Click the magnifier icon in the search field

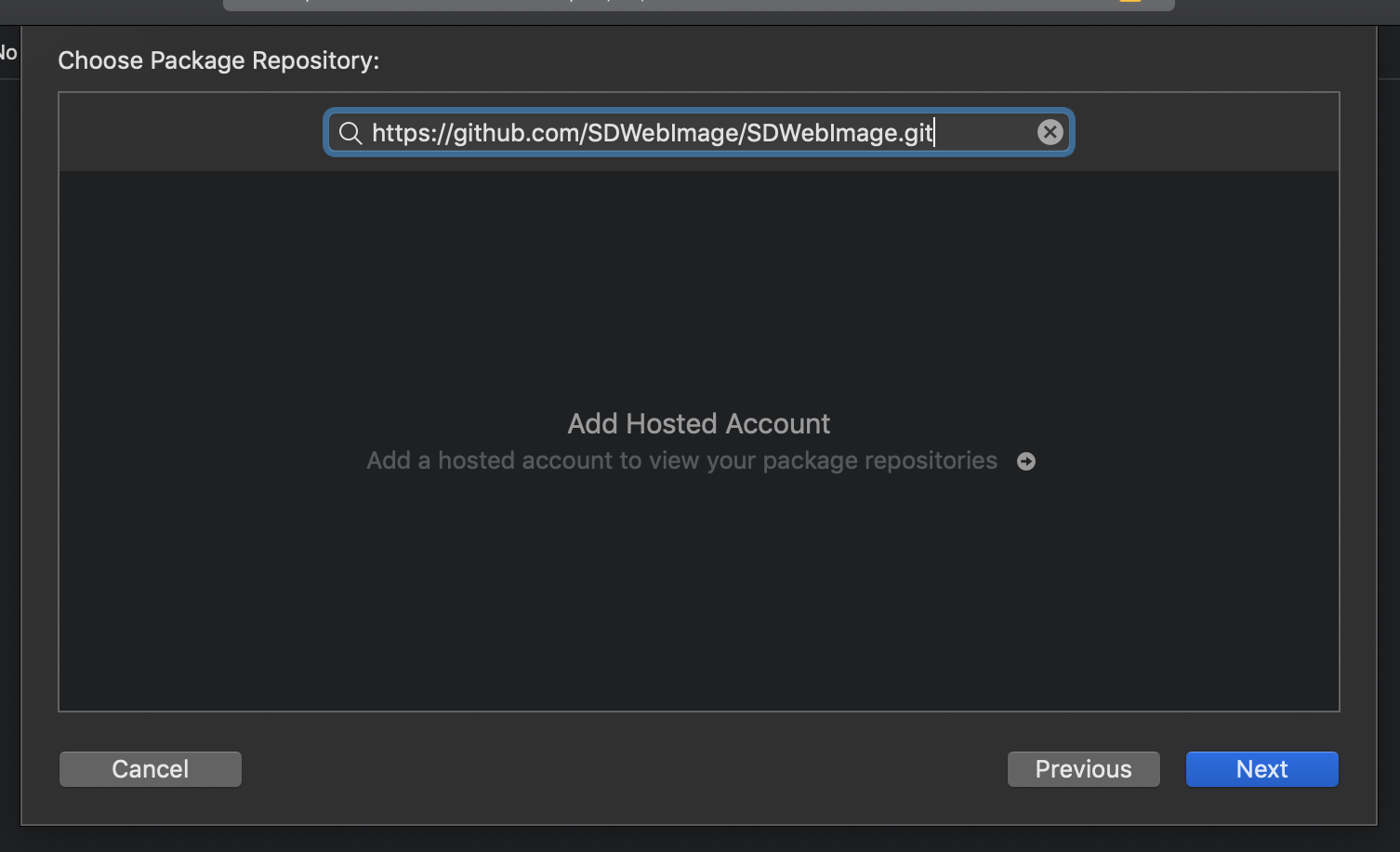[x=350, y=133]
